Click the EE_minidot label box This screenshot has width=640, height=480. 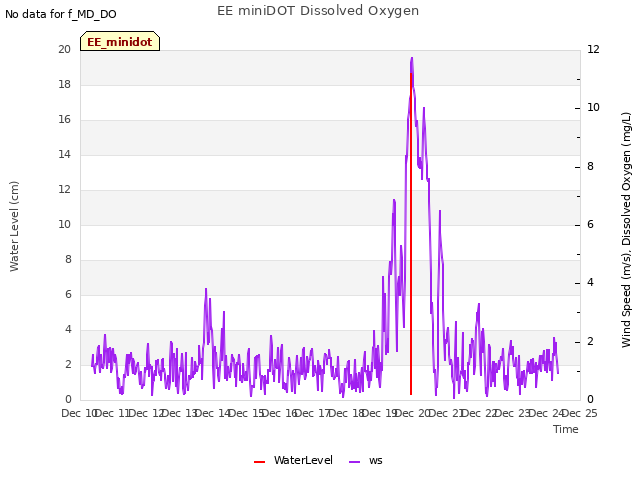[x=120, y=42]
